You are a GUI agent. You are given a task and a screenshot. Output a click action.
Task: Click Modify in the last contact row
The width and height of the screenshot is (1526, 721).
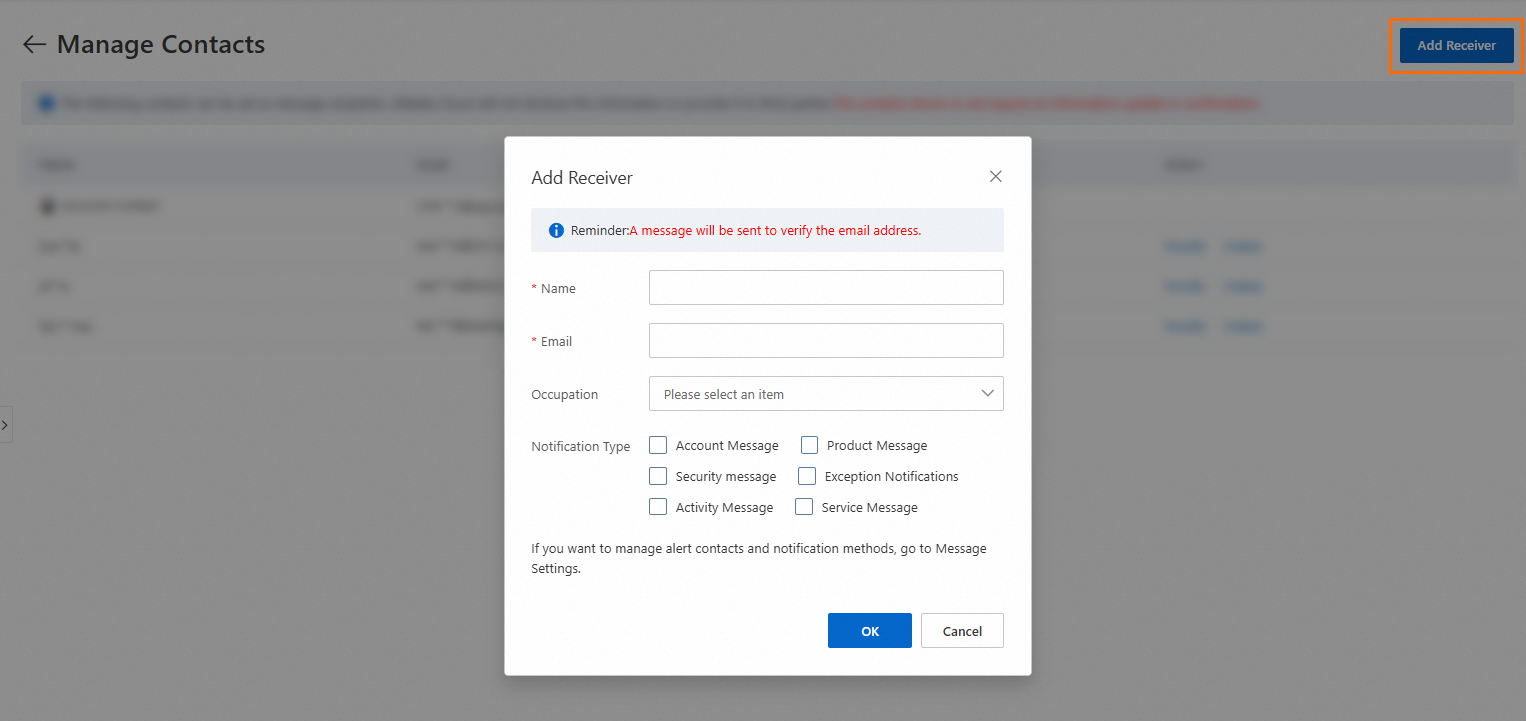[x=1185, y=326]
